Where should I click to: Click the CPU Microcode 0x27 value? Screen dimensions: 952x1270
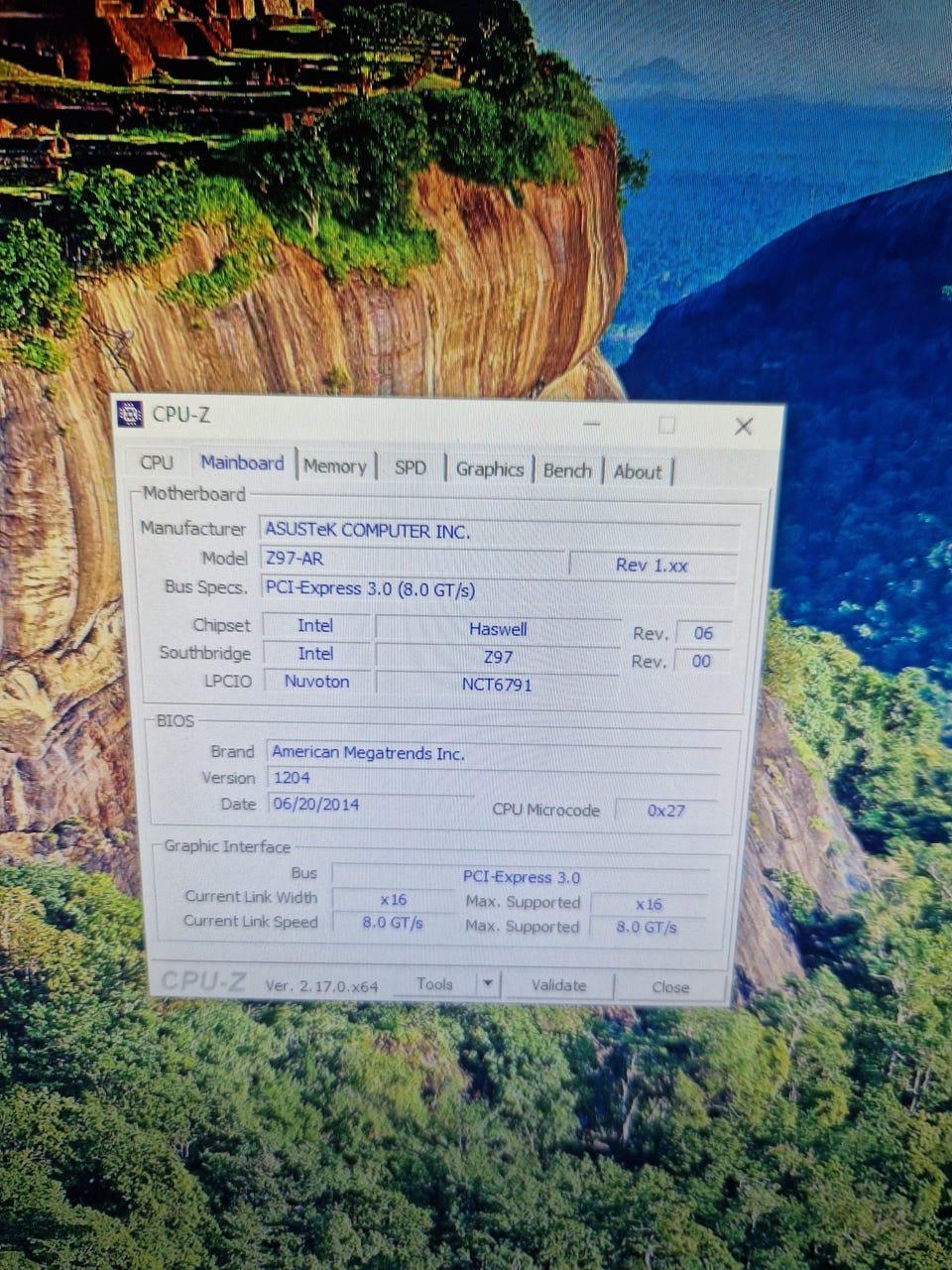tap(666, 811)
